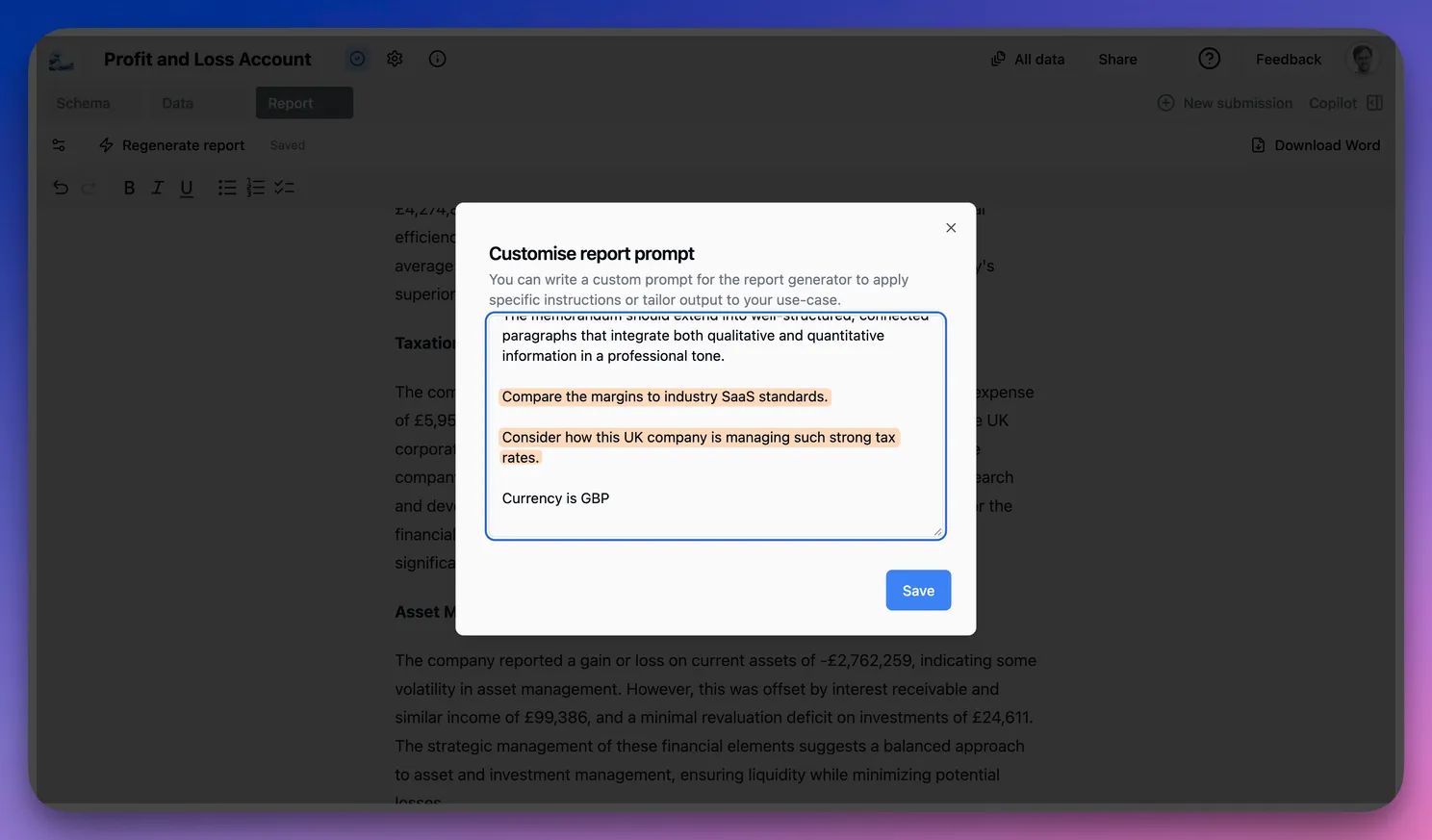
Task: Switch to the Data tab
Action: click(177, 103)
